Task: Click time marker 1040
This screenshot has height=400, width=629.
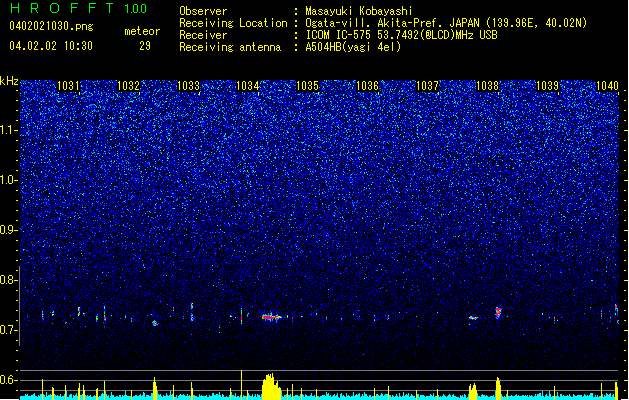Action: [x=607, y=86]
